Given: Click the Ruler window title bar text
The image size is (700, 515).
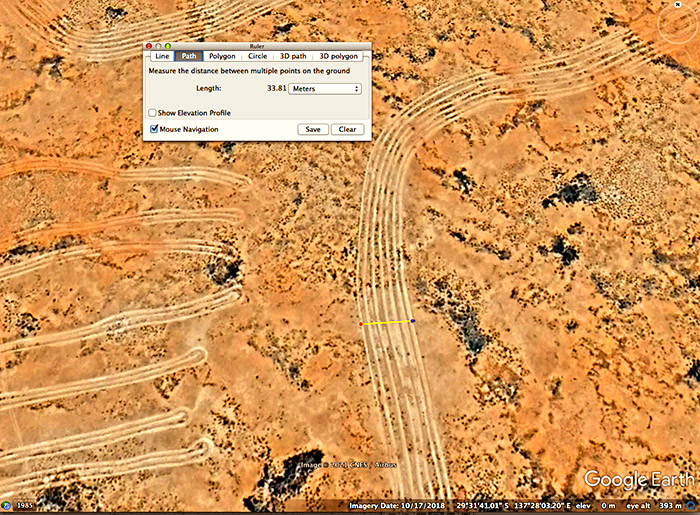Looking at the screenshot, I should tap(257, 46).
